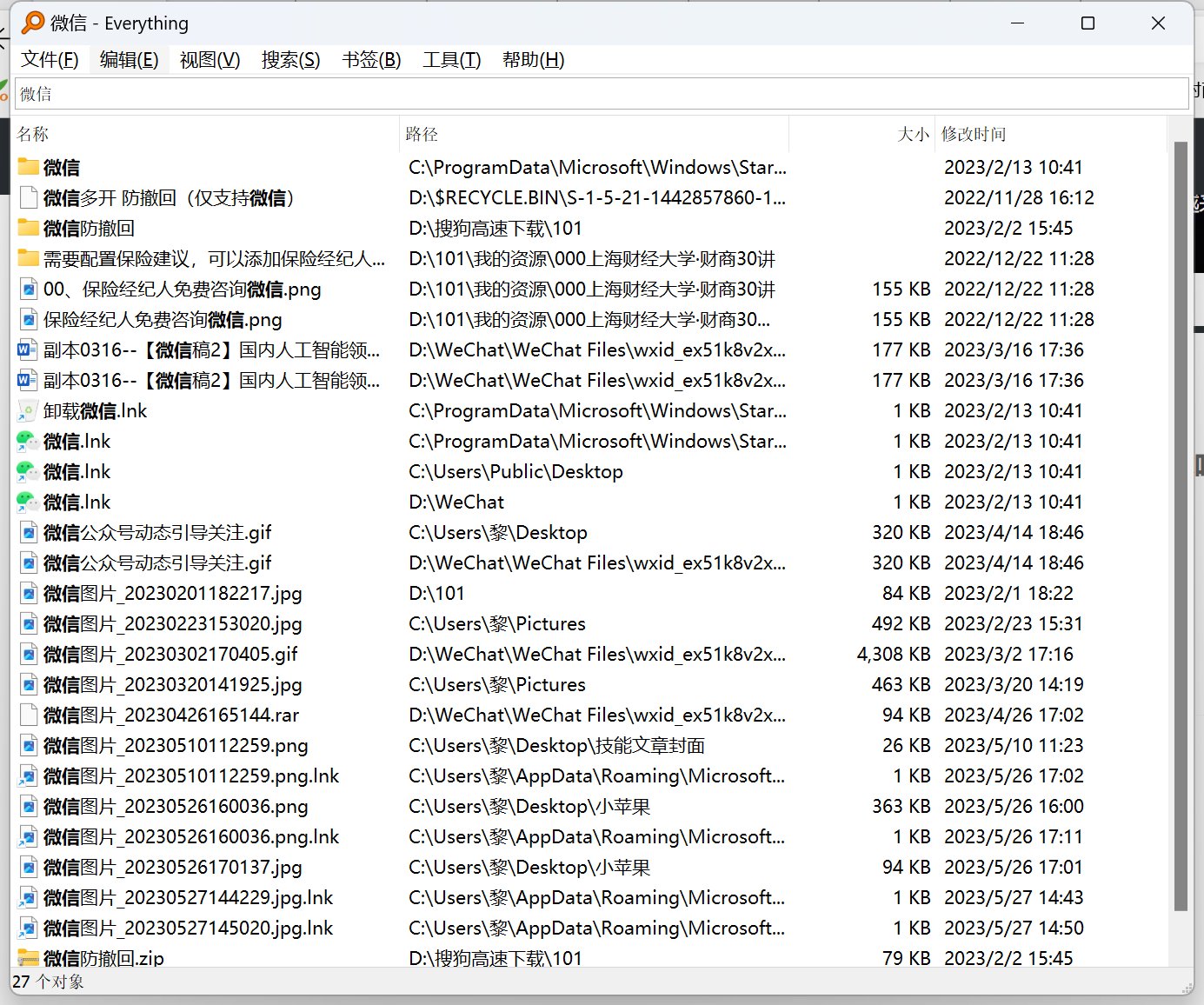Click image icon of 微信图片_20230320141925.jpg
This screenshot has width=1204, height=1005.
click(x=29, y=684)
